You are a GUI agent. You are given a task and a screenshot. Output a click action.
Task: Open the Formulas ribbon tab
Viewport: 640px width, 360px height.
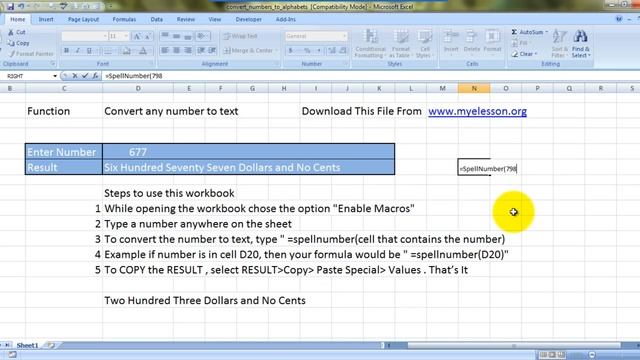click(124, 19)
